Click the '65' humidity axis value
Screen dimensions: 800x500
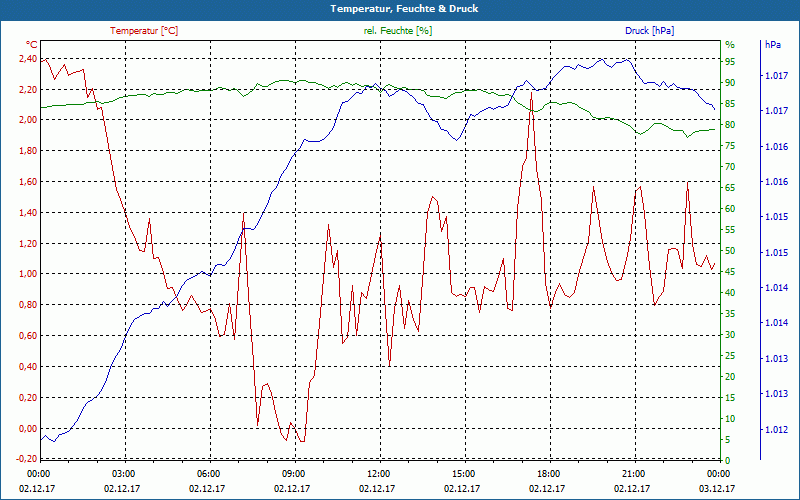(x=730, y=188)
